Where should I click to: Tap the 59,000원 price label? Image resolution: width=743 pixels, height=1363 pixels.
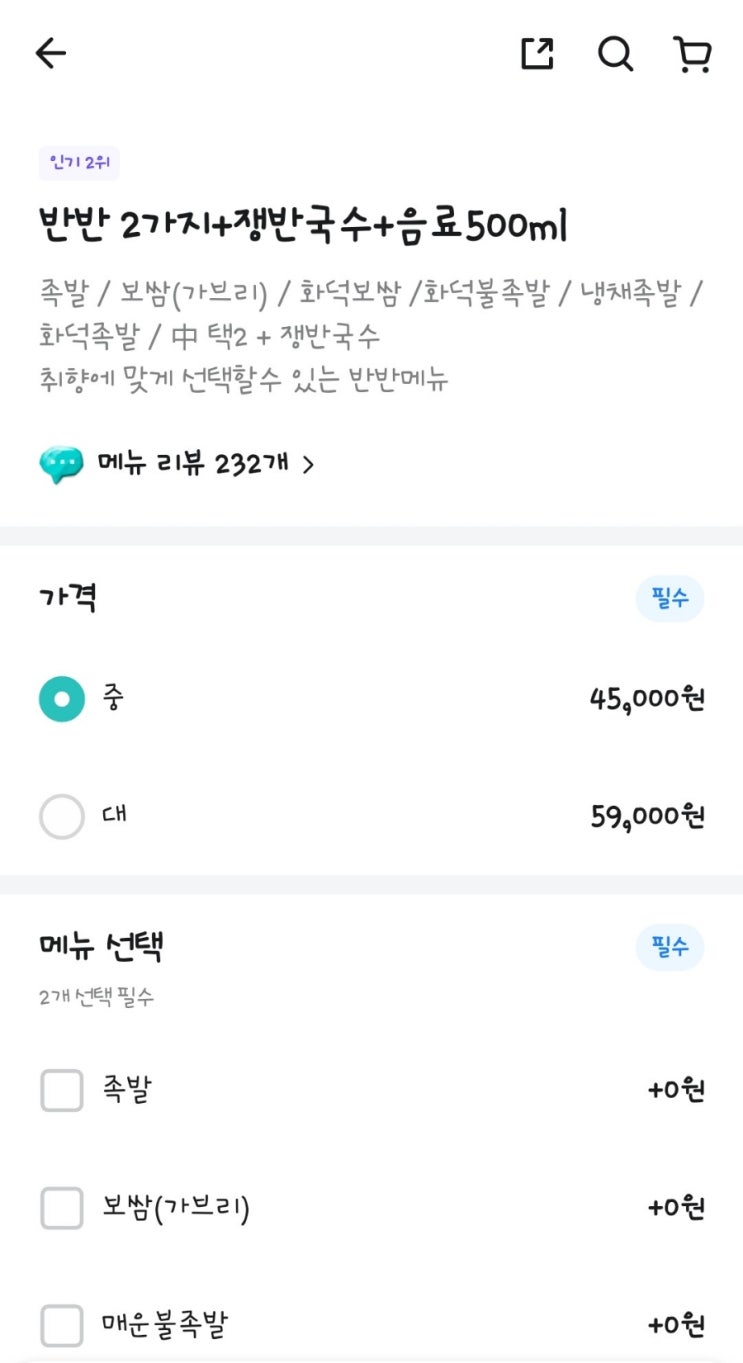647,817
